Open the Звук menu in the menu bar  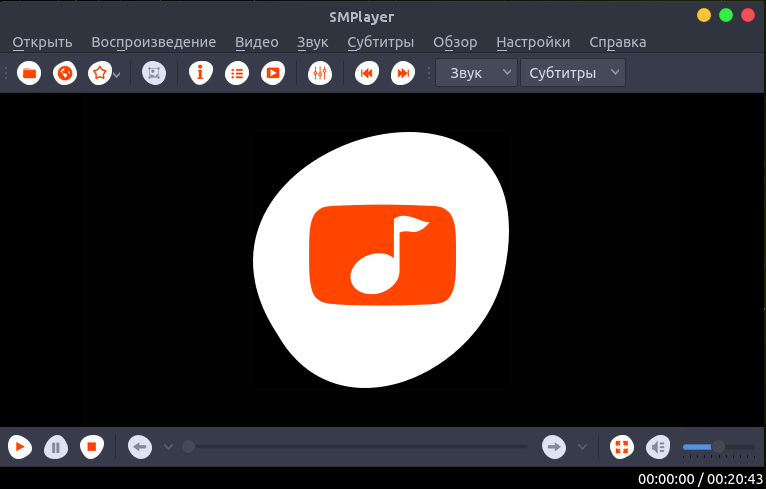click(313, 43)
